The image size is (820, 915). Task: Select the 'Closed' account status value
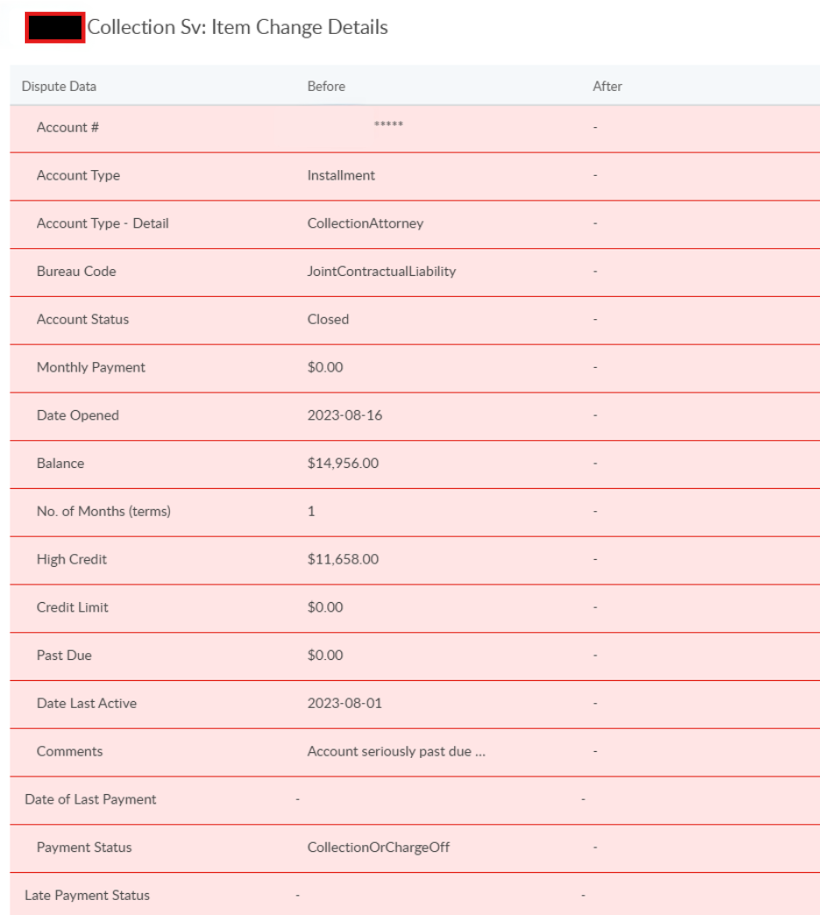click(x=328, y=319)
